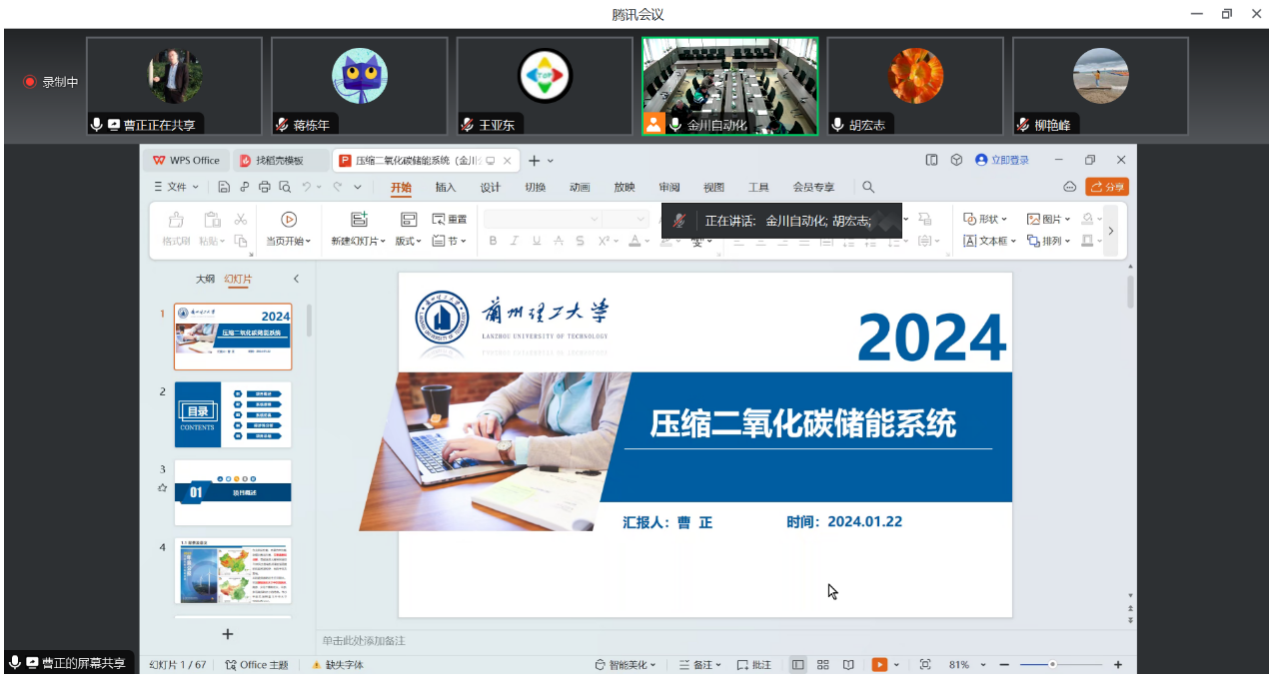
Task: Switch to slide sorter grid view icon
Action: click(x=823, y=665)
